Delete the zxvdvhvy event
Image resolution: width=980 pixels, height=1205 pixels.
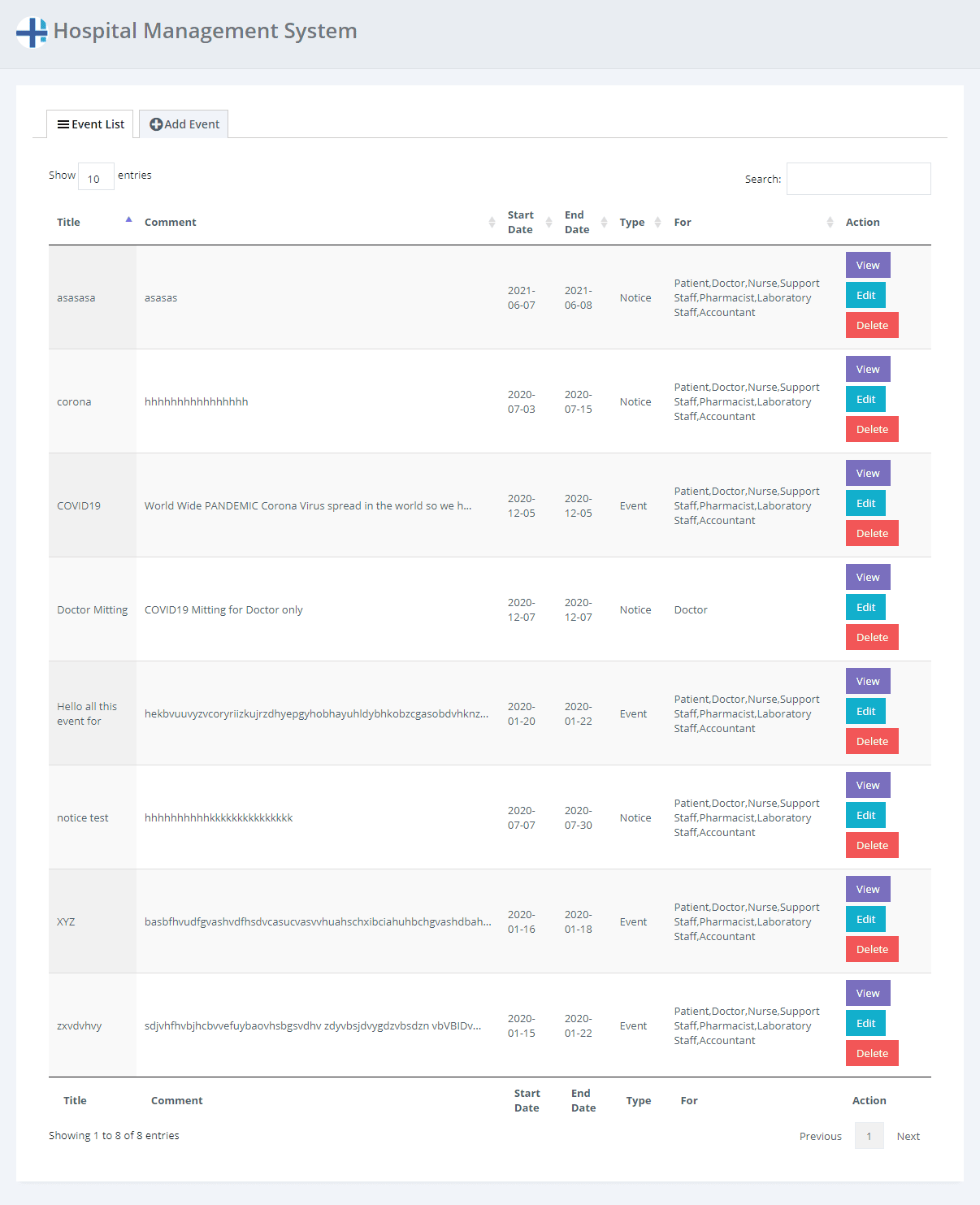pyautogui.click(x=871, y=1052)
